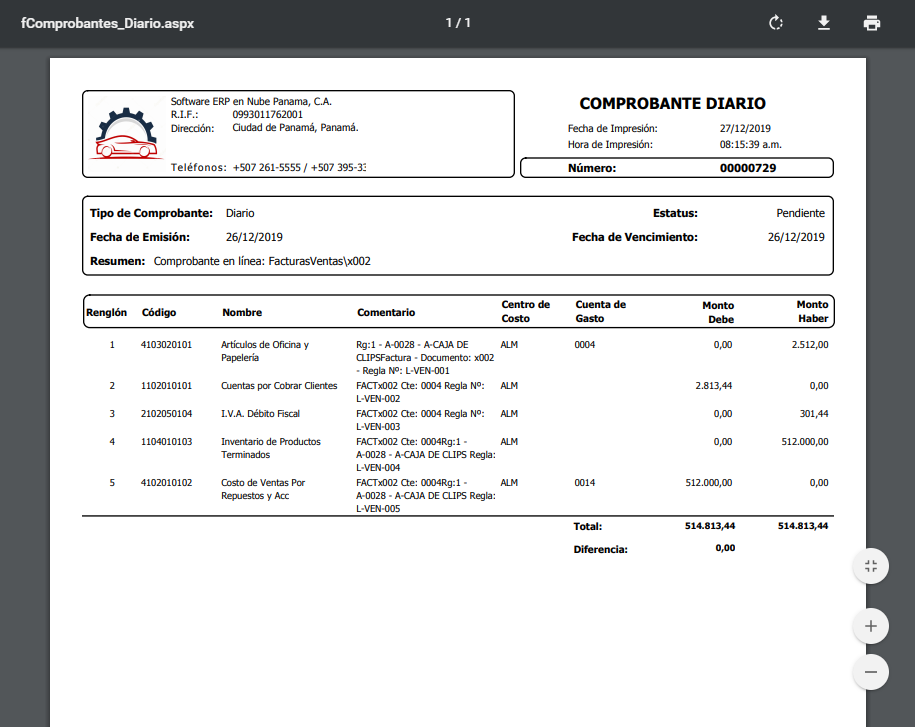Click the voucher number 00000729
This screenshot has width=915, height=727.
[x=747, y=168]
